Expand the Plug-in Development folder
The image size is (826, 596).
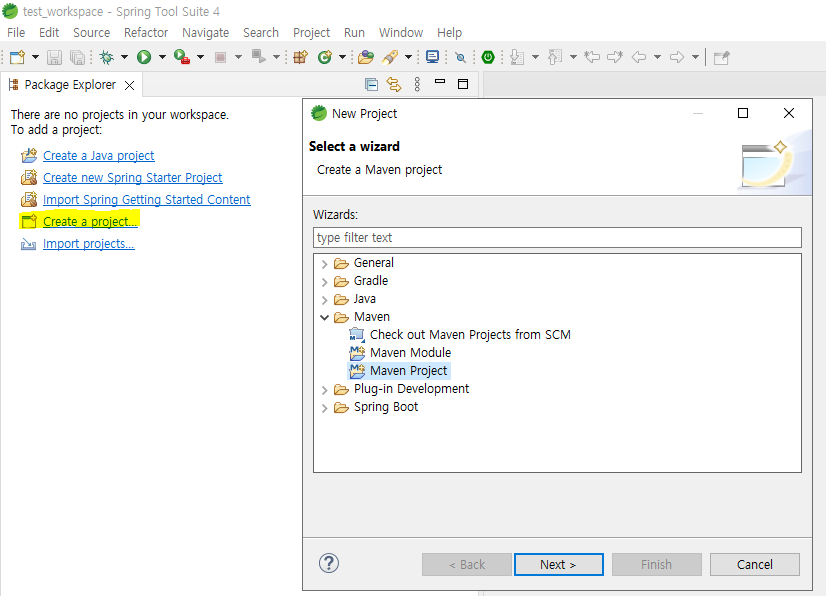coord(324,389)
